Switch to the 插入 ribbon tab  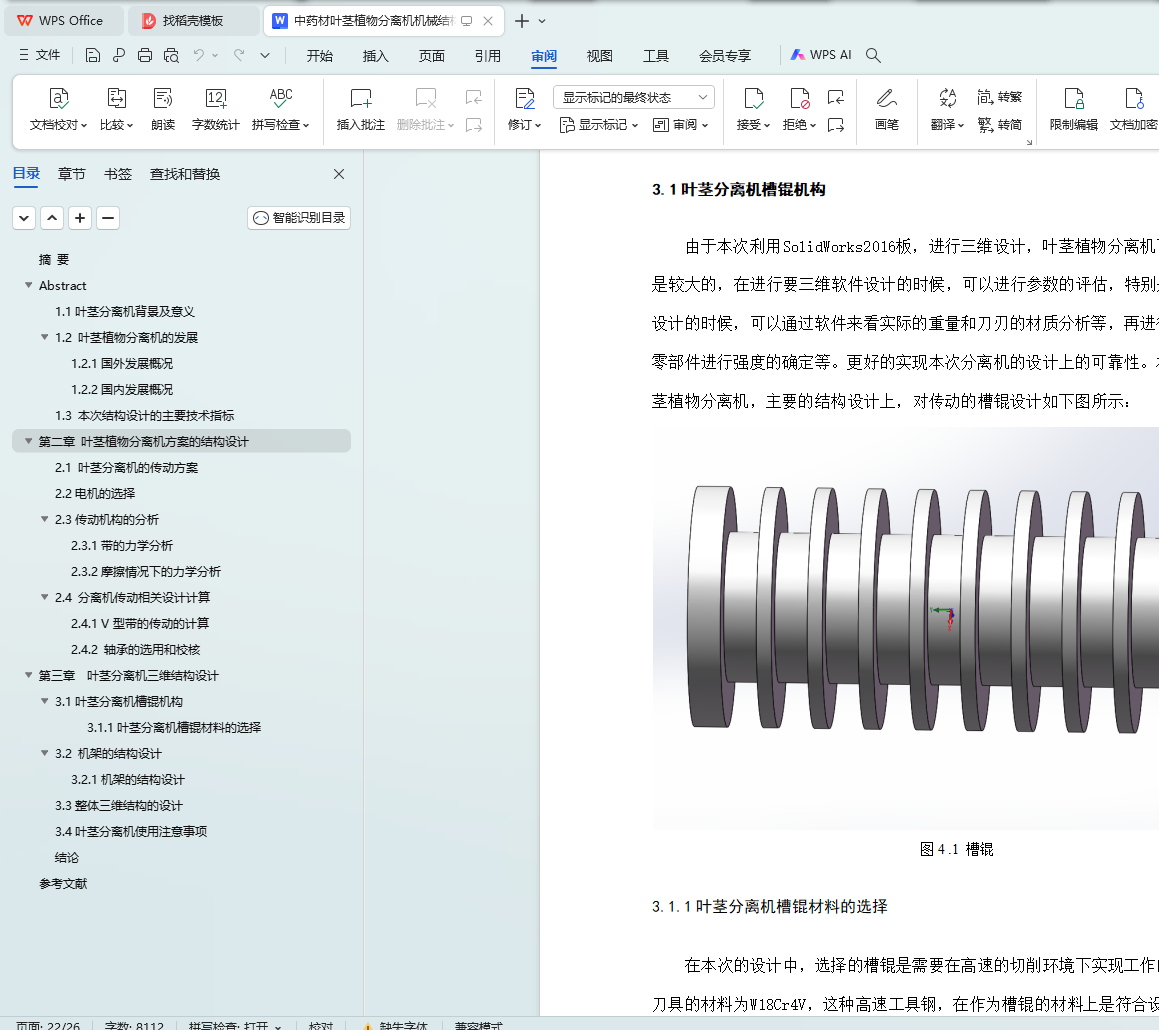pyautogui.click(x=375, y=55)
